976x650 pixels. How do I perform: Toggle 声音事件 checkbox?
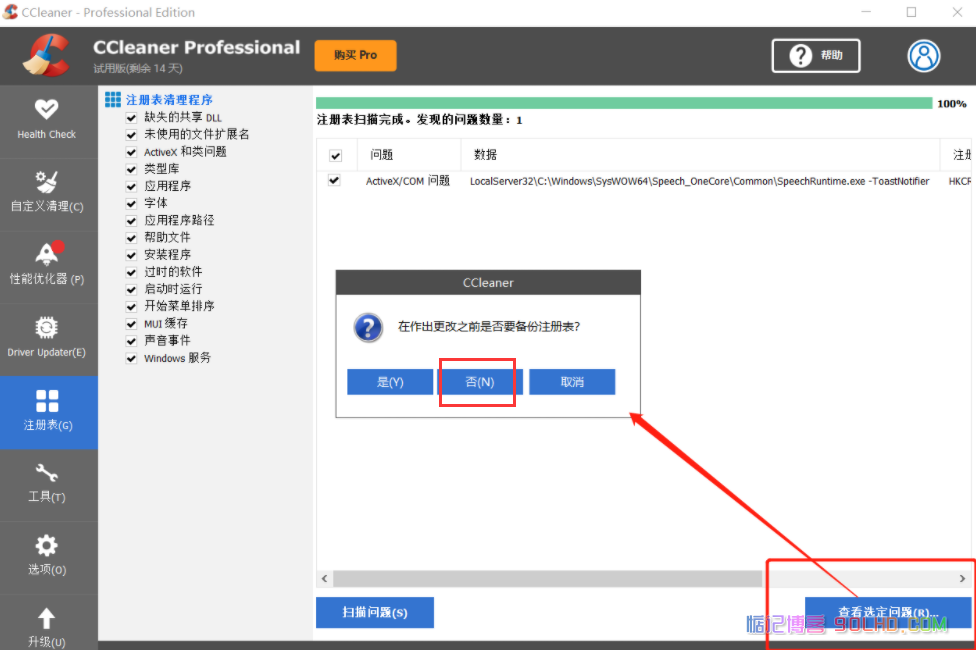pyautogui.click(x=131, y=341)
